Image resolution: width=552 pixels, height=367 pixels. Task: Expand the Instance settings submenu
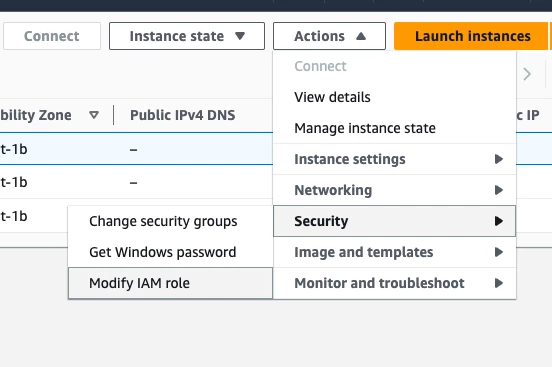coord(394,159)
